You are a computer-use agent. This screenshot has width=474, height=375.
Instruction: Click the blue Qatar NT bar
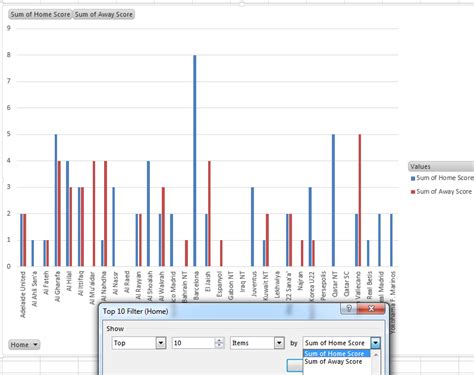click(x=333, y=200)
